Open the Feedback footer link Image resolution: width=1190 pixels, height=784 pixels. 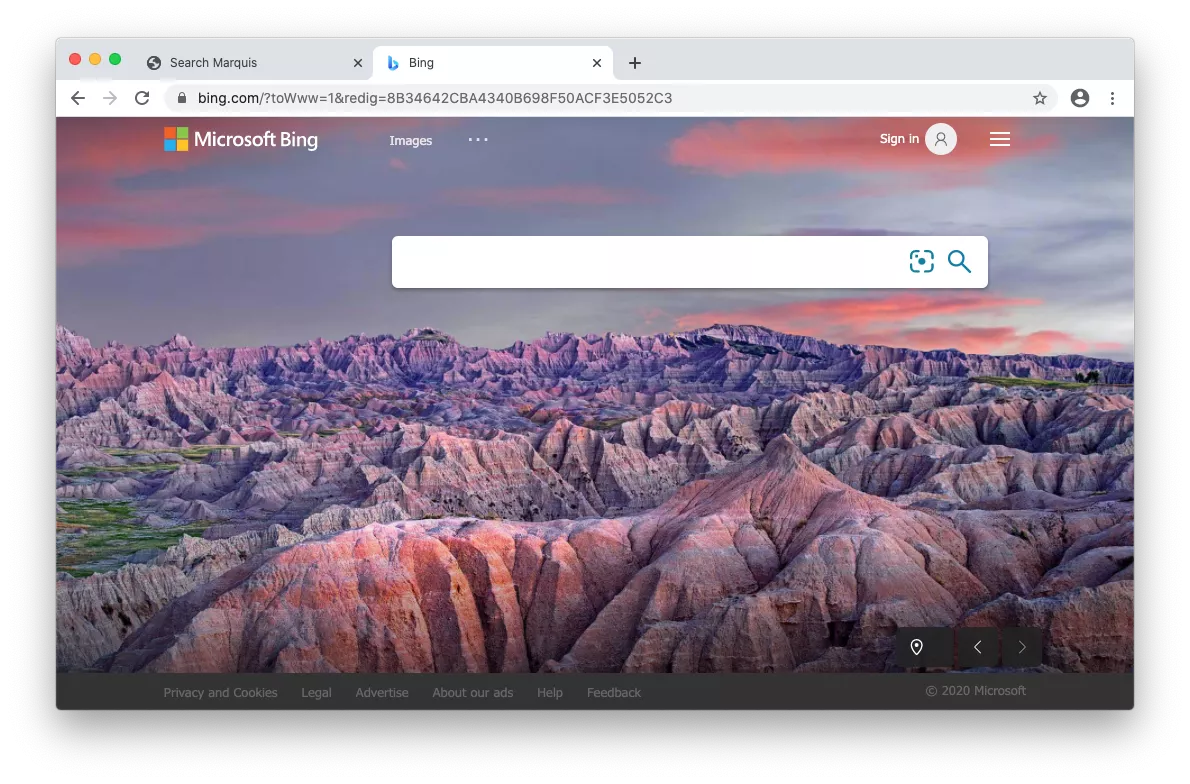613,692
